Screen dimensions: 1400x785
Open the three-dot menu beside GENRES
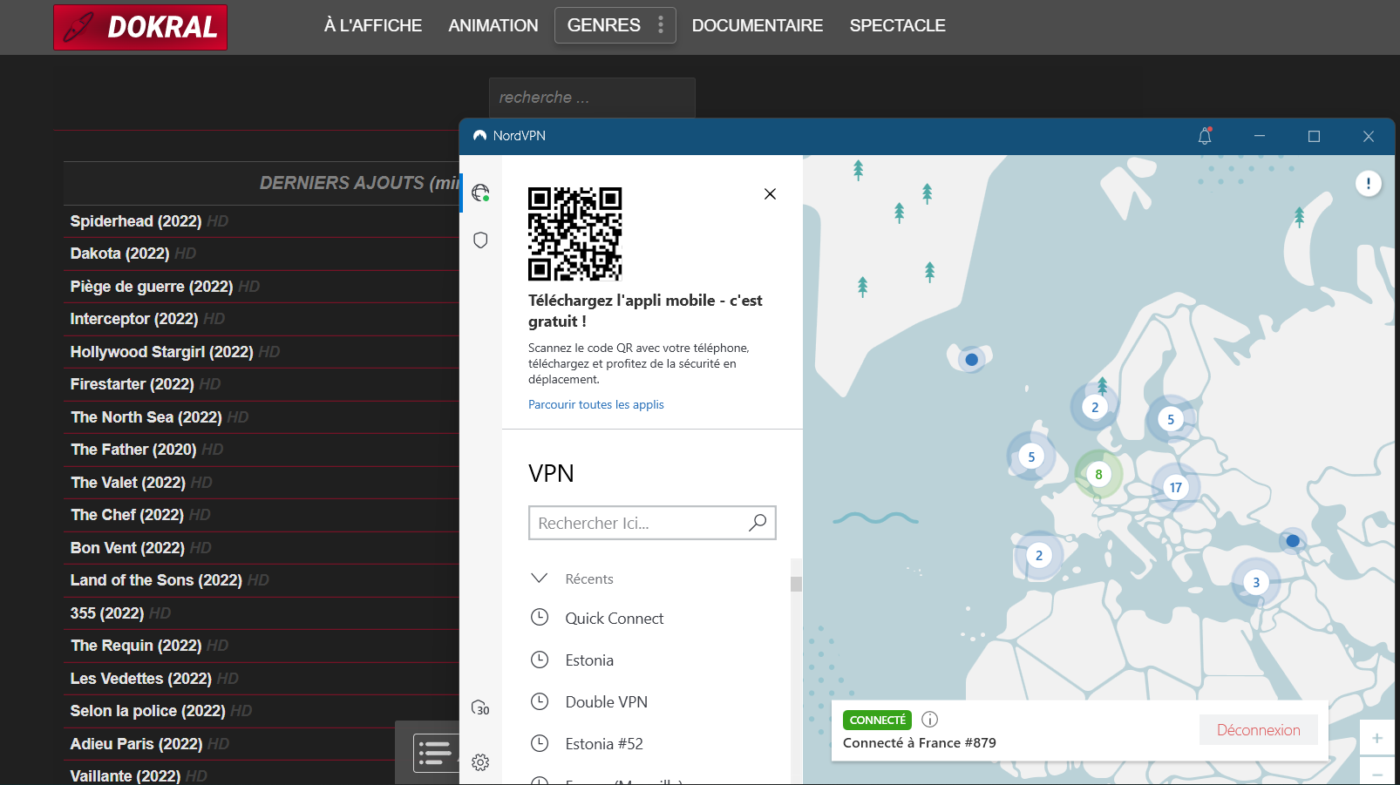point(660,25)
